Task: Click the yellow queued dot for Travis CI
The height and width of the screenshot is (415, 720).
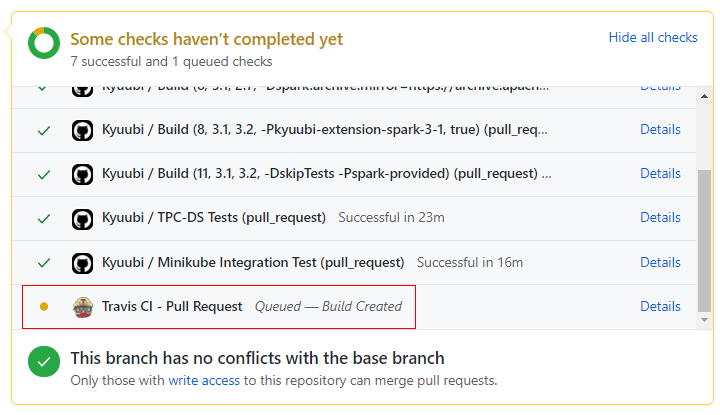Action: (44, 306)
